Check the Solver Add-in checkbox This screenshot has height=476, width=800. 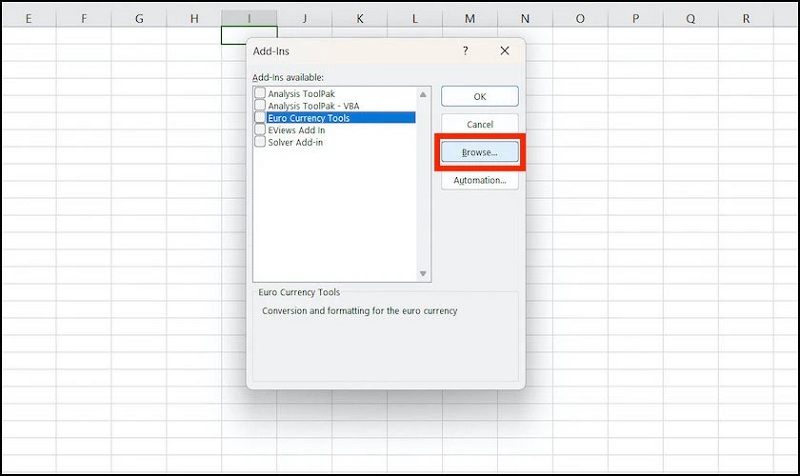[260, 141]
